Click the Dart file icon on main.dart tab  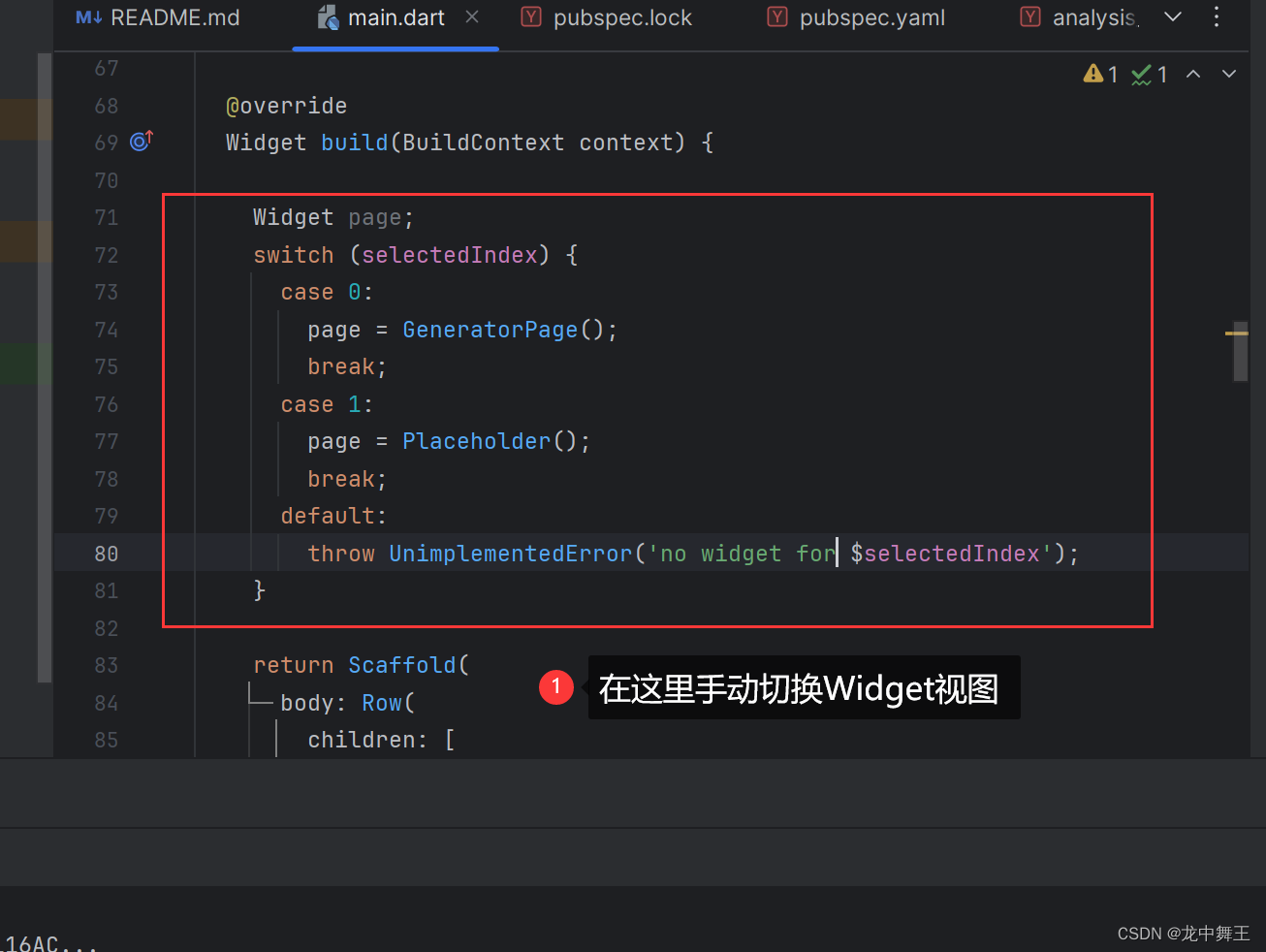tap(329, 17)
